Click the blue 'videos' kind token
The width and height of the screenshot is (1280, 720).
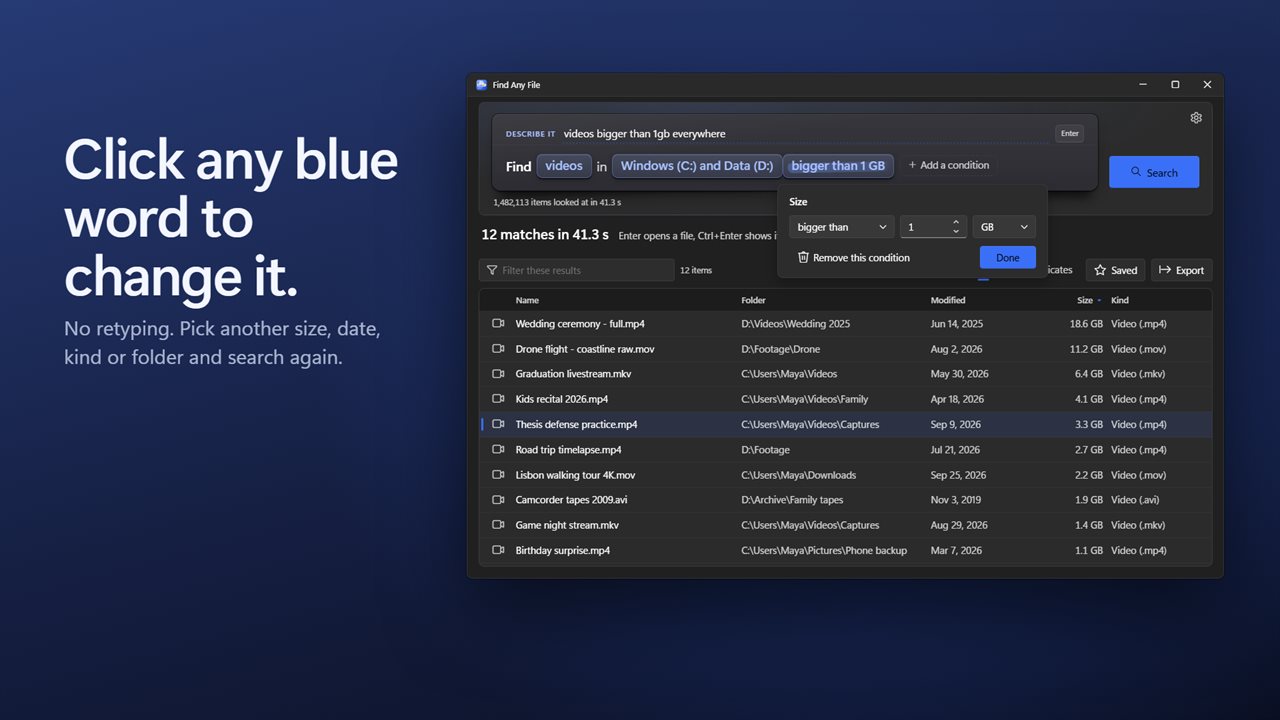(564, 166)
